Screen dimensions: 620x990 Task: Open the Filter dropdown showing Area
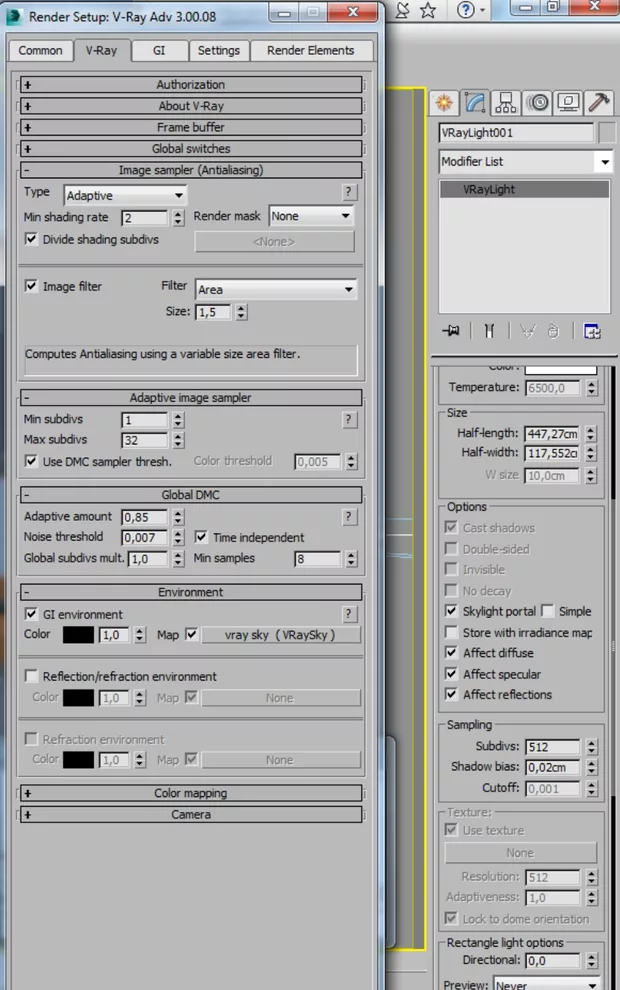click(276, 289)
